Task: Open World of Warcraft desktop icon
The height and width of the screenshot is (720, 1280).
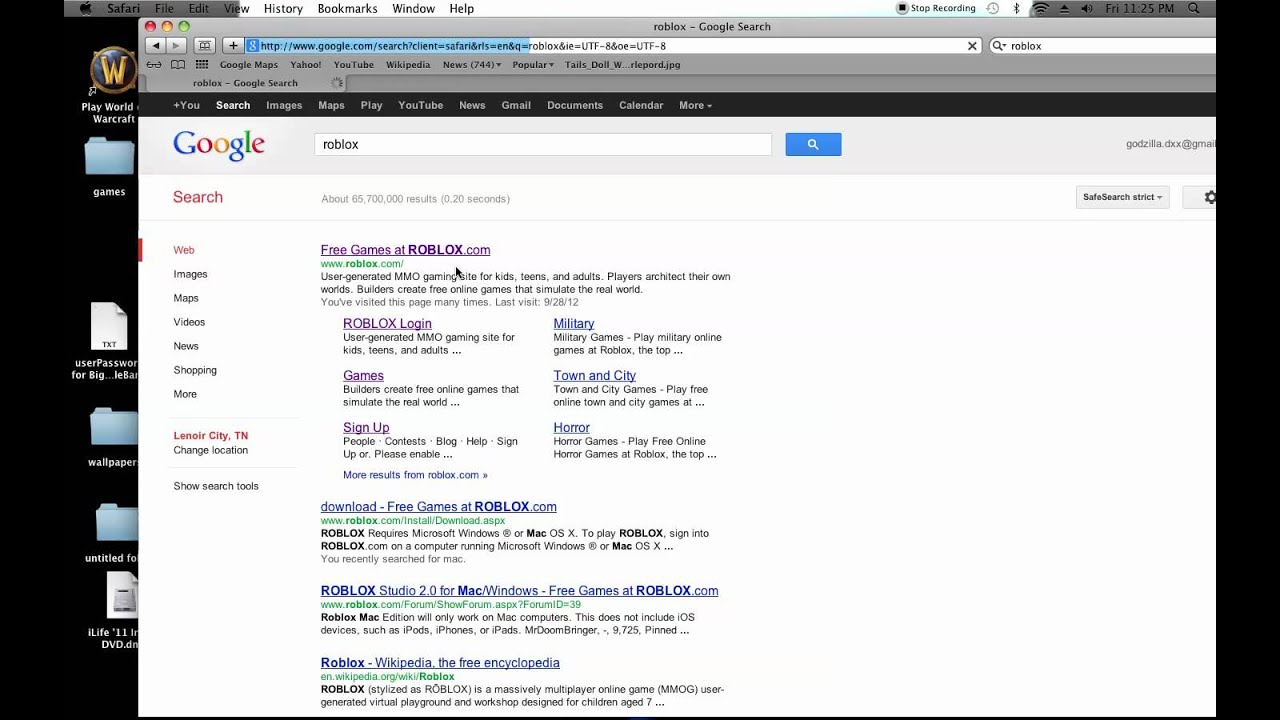Action: pos(113,70)
